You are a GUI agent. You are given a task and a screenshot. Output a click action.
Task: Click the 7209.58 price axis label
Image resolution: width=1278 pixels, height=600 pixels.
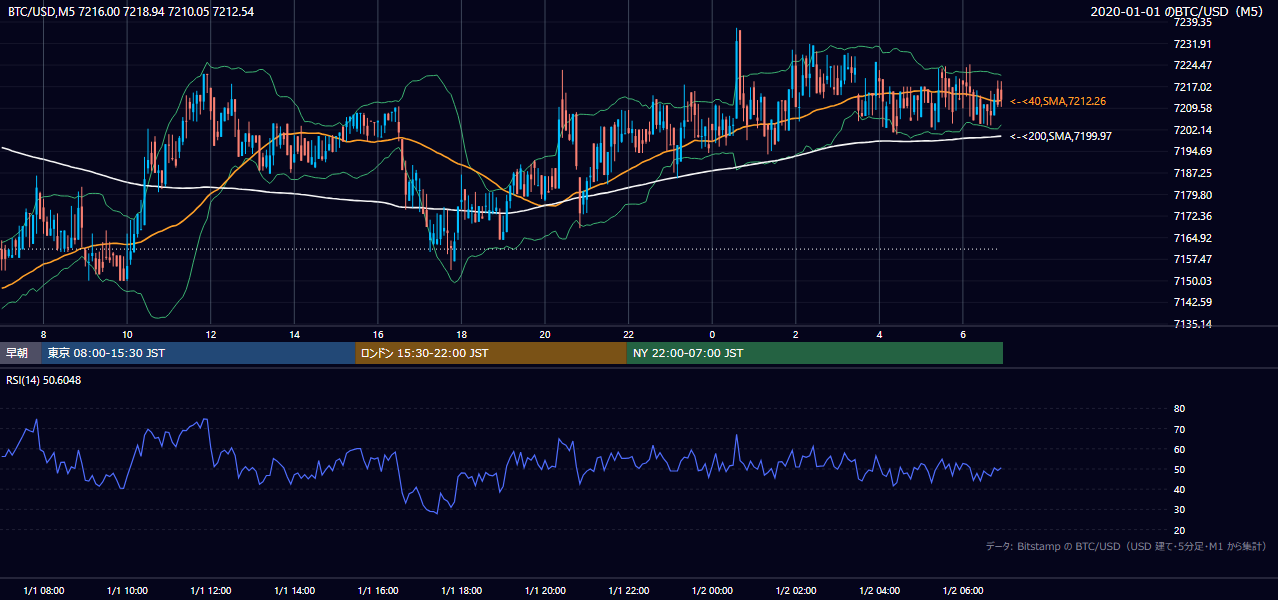pos(1192,108)
